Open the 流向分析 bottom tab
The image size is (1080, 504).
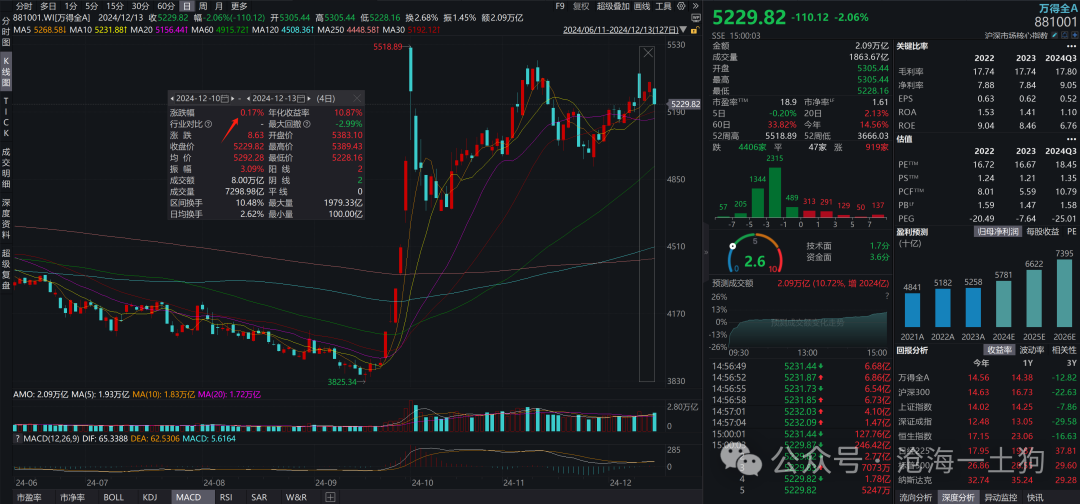[915, 497]
